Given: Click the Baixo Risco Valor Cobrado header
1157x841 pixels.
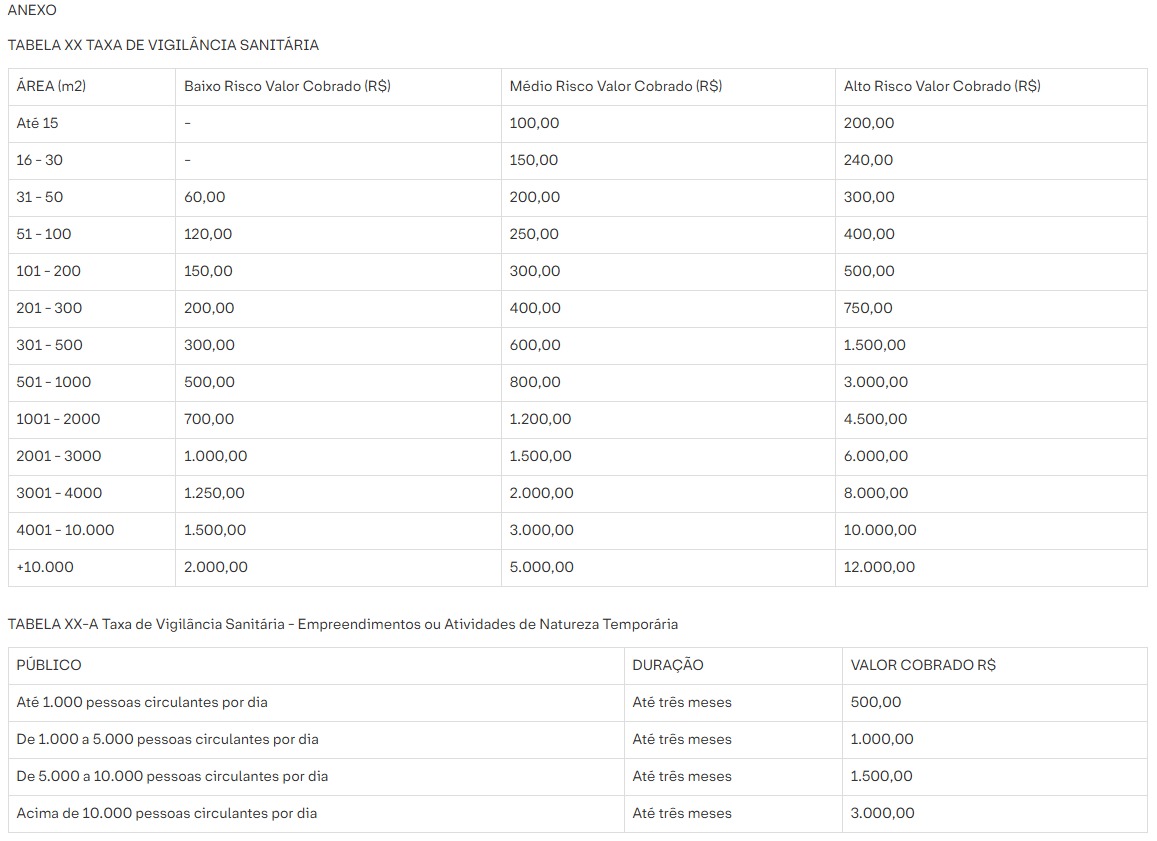Looking at the screenshot, I should click(x=287, y=86).
